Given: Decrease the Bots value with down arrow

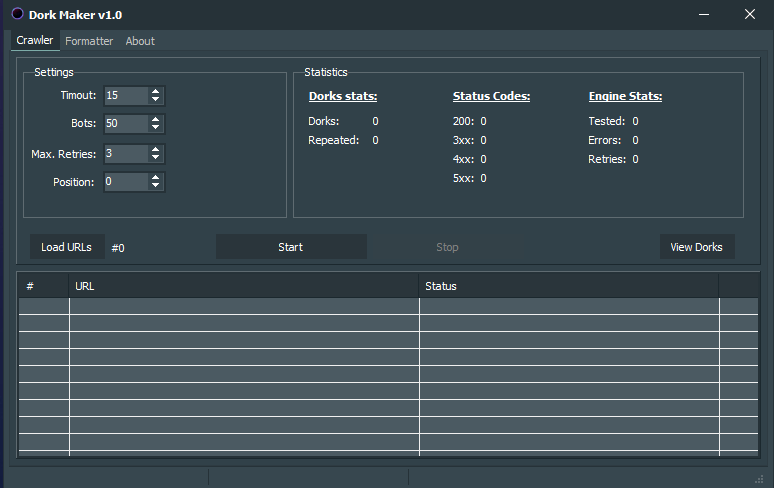Looking at the screenshot, I should pos(155,127).
